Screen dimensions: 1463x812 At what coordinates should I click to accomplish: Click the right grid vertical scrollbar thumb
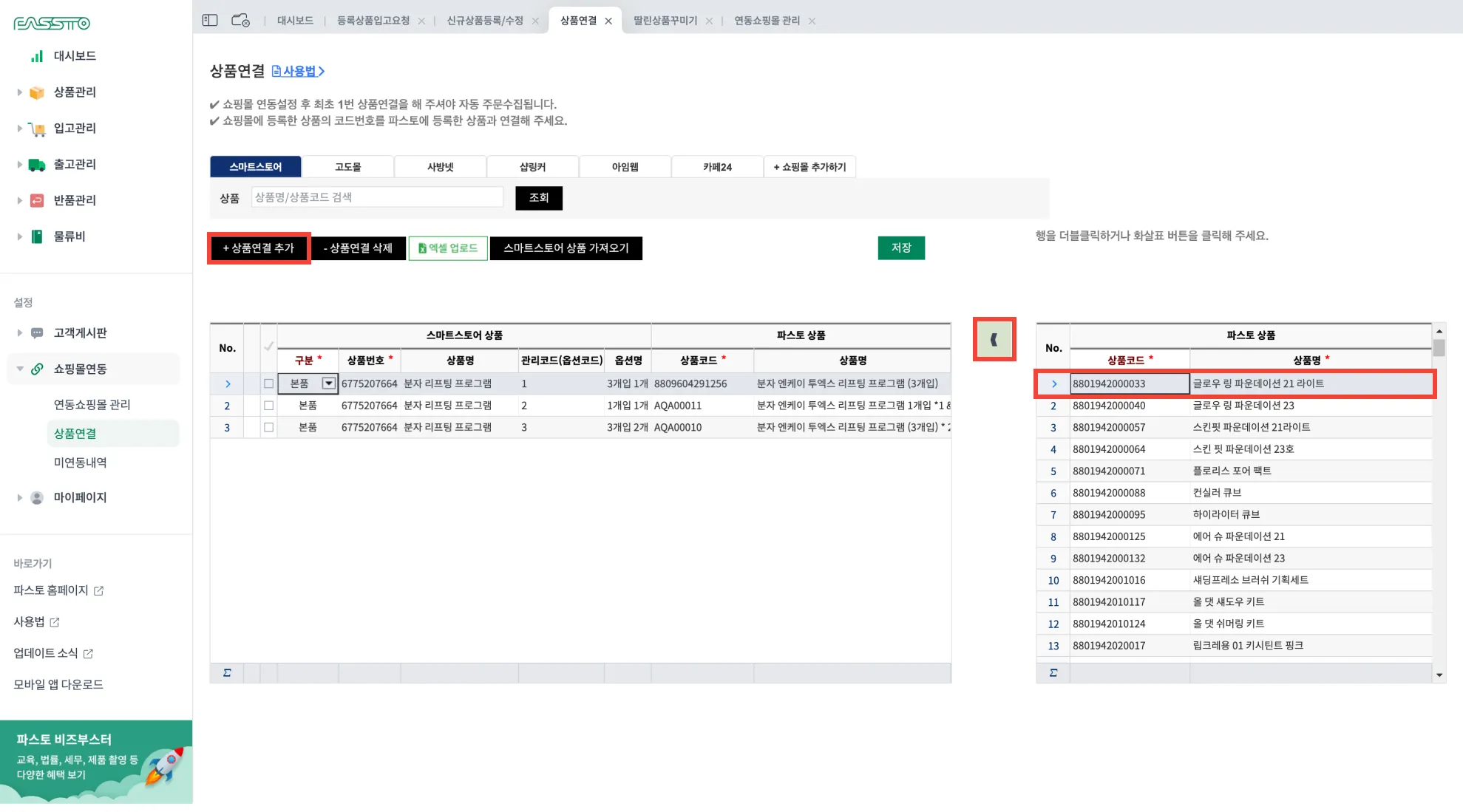(1439, 348)
